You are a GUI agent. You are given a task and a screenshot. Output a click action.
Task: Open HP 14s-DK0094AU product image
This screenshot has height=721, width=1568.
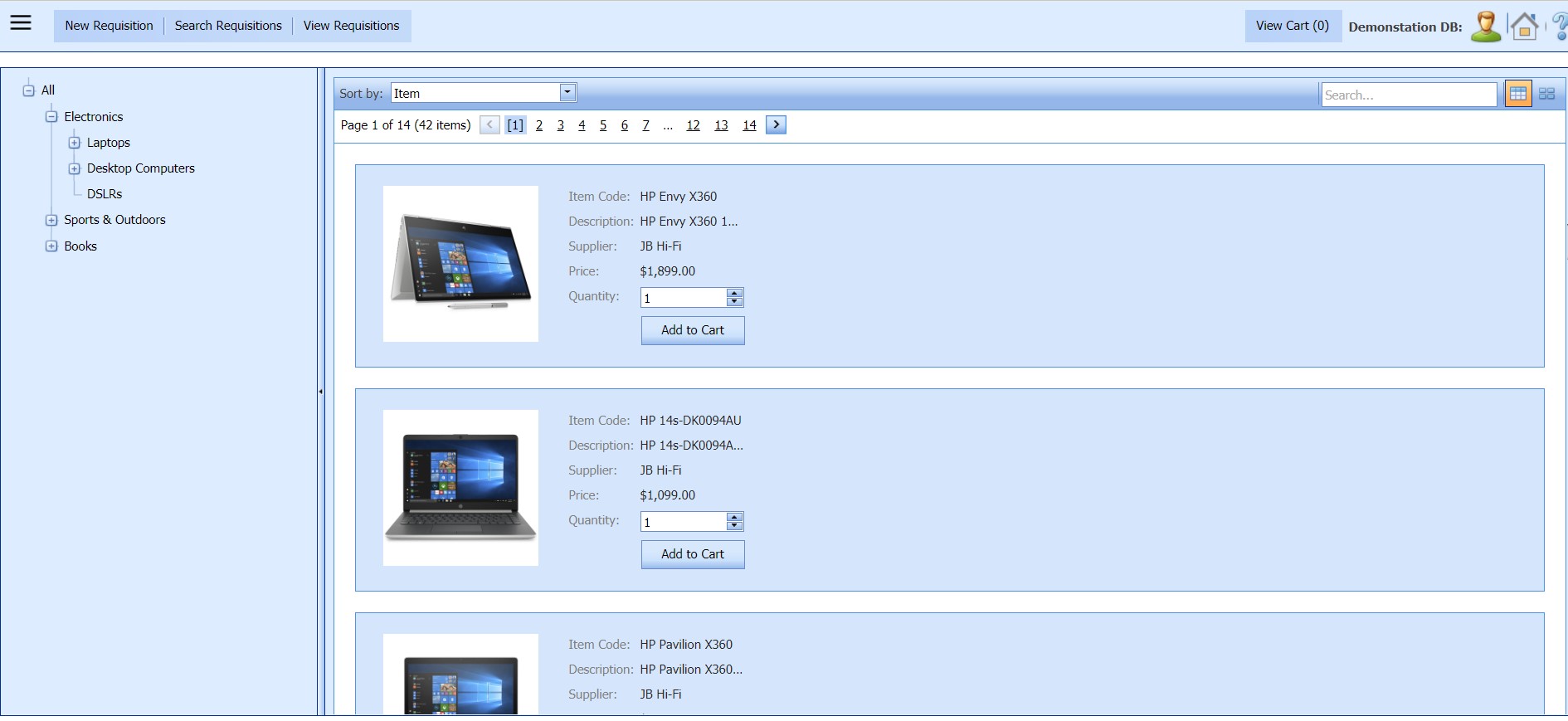point(460,488)
